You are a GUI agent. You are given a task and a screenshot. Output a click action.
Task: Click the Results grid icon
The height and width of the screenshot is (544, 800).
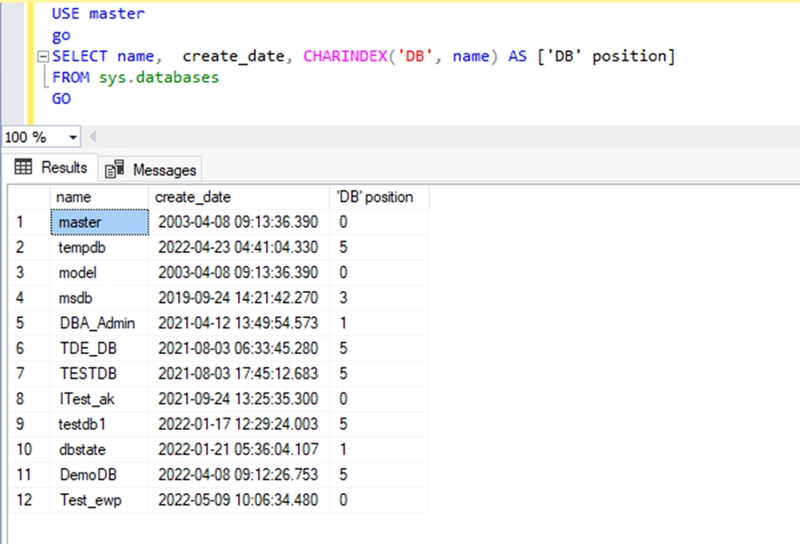(23, 167)
